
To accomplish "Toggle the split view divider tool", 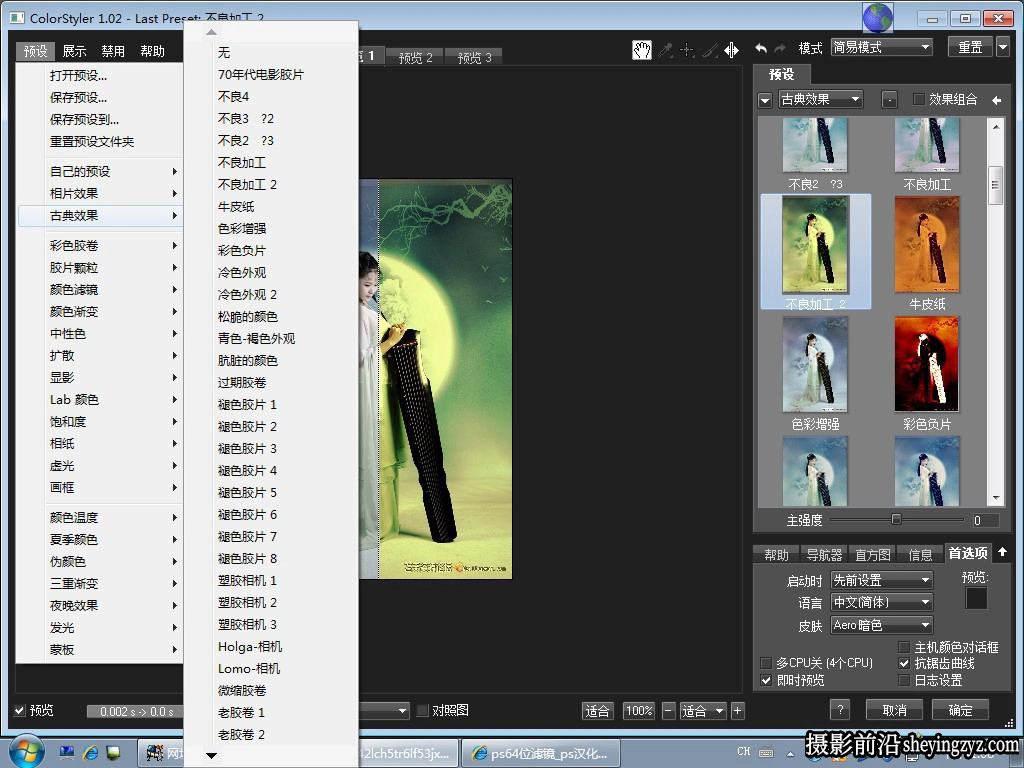I will click(x=731, y=50).
